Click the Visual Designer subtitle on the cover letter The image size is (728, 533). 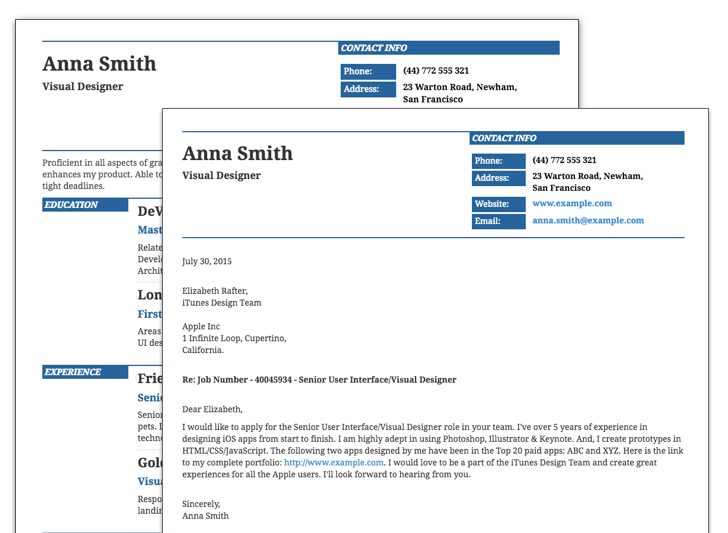point(221,176)
